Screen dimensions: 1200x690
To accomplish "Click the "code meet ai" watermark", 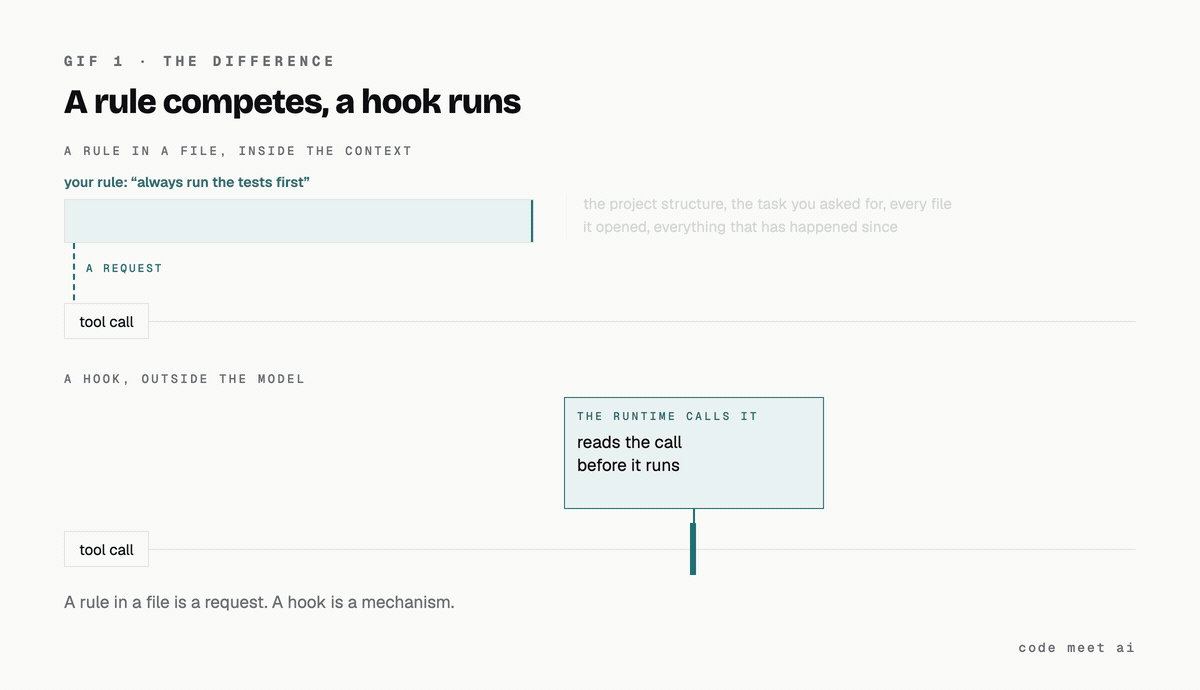I will (x=1077, y=648).
